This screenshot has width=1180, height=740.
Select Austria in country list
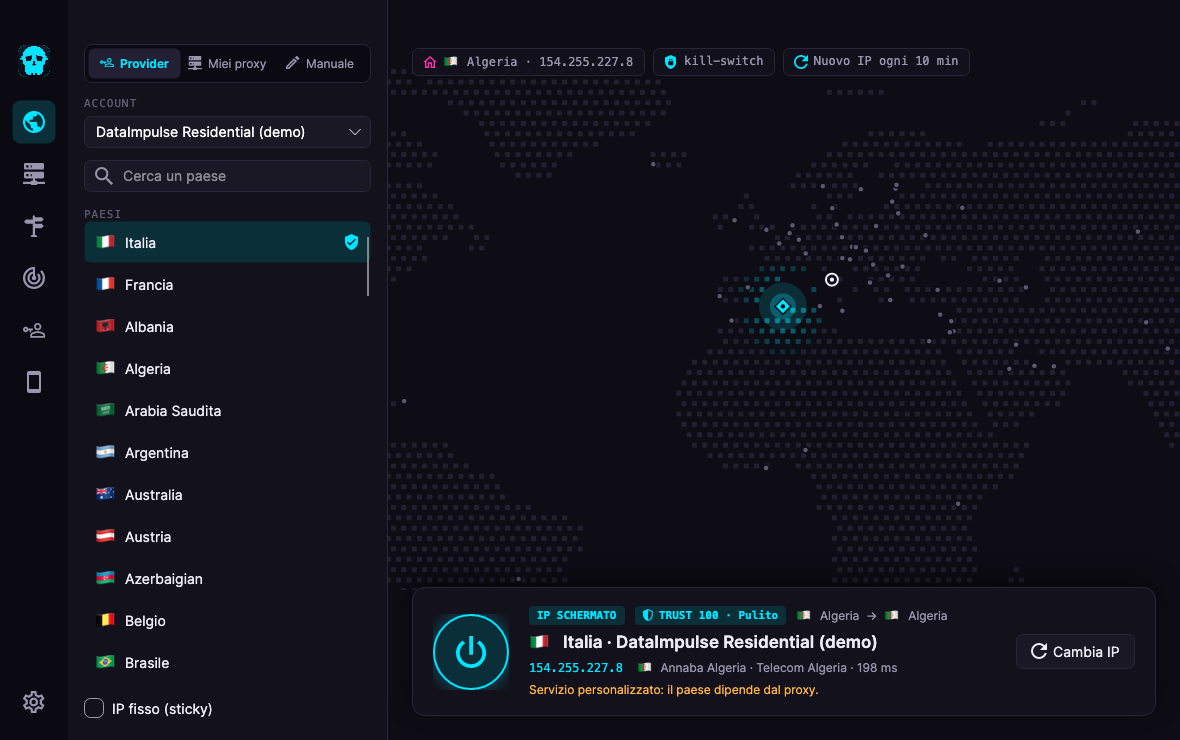pos(227,537)
